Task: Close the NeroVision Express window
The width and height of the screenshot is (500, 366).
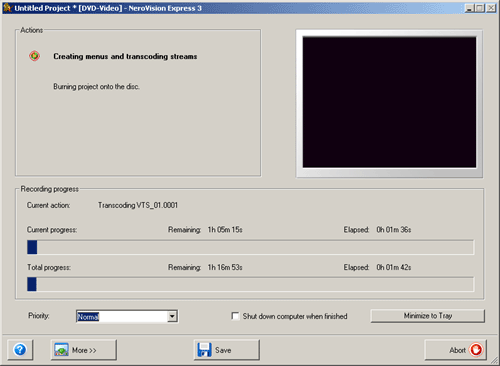Action: [491, 8]
